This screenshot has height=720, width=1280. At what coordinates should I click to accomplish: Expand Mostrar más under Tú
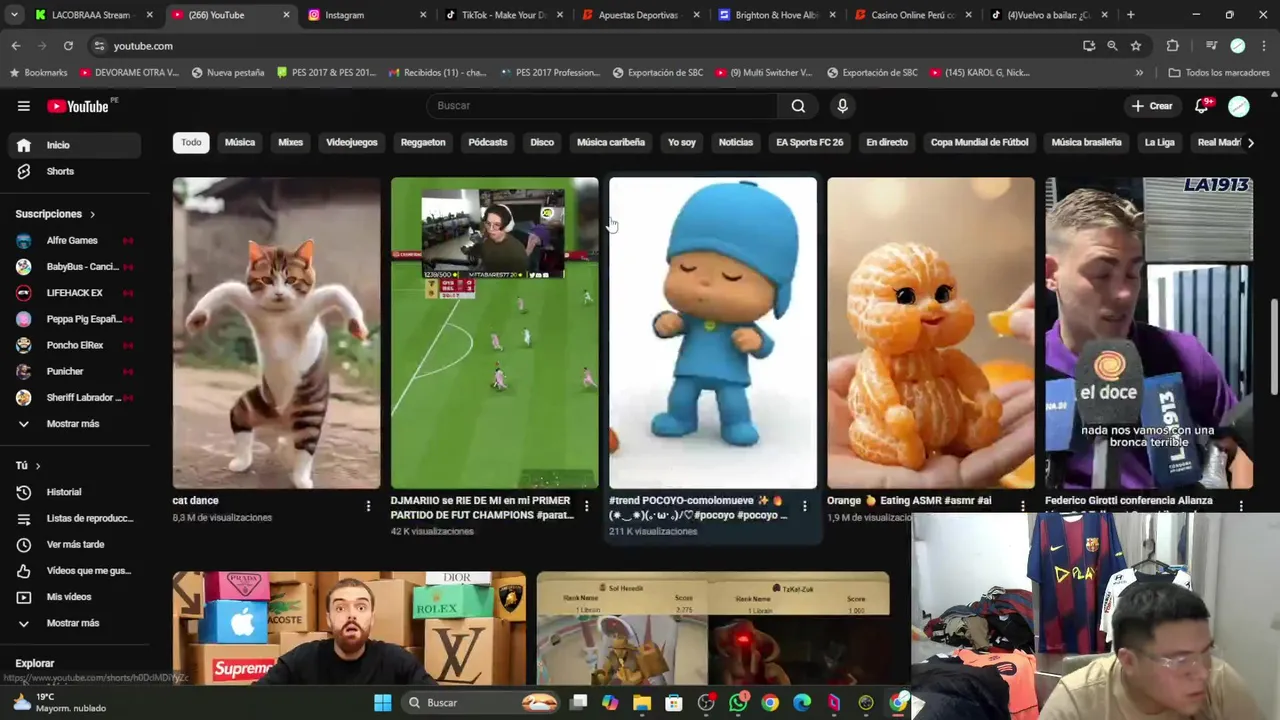tap(76, 623)
